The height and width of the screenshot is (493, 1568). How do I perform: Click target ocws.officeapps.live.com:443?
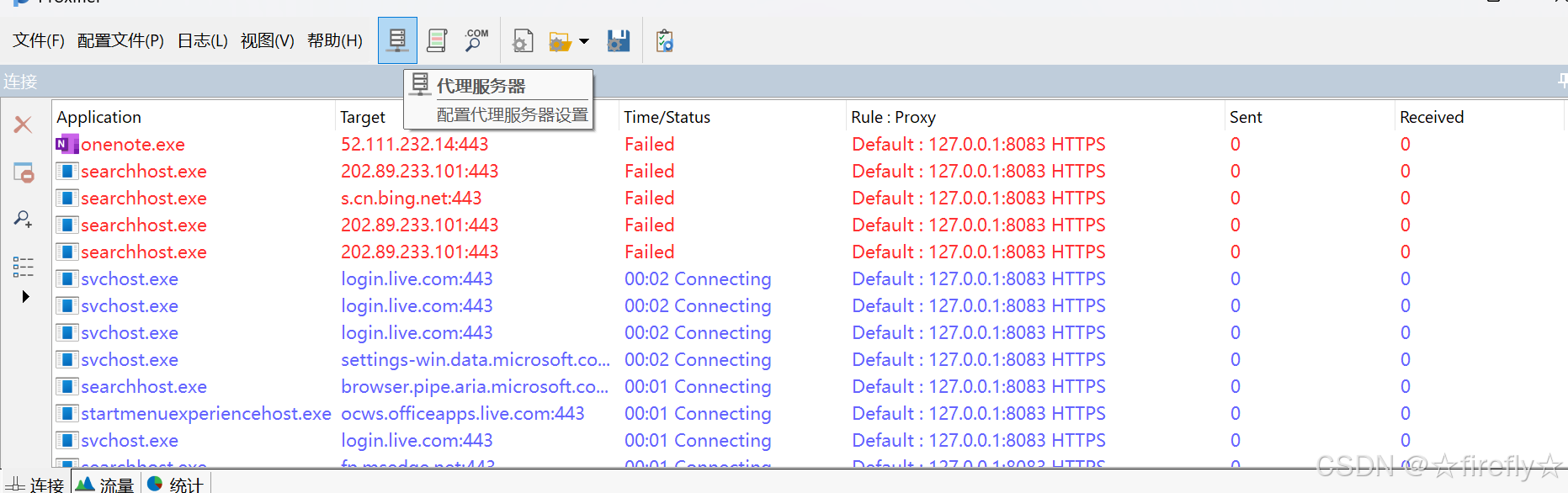462,413
